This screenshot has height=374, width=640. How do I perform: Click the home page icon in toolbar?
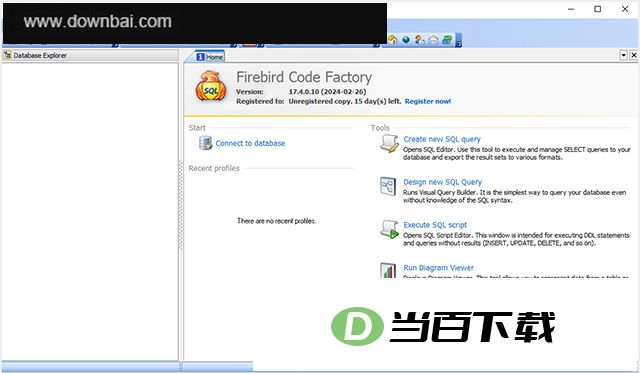click(393, 40)
